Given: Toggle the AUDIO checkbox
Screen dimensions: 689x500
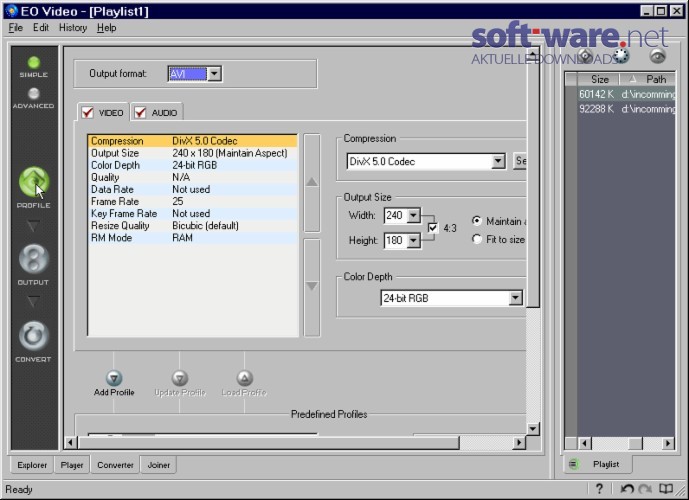Looking at the screenshot, I should pos(140,112).
